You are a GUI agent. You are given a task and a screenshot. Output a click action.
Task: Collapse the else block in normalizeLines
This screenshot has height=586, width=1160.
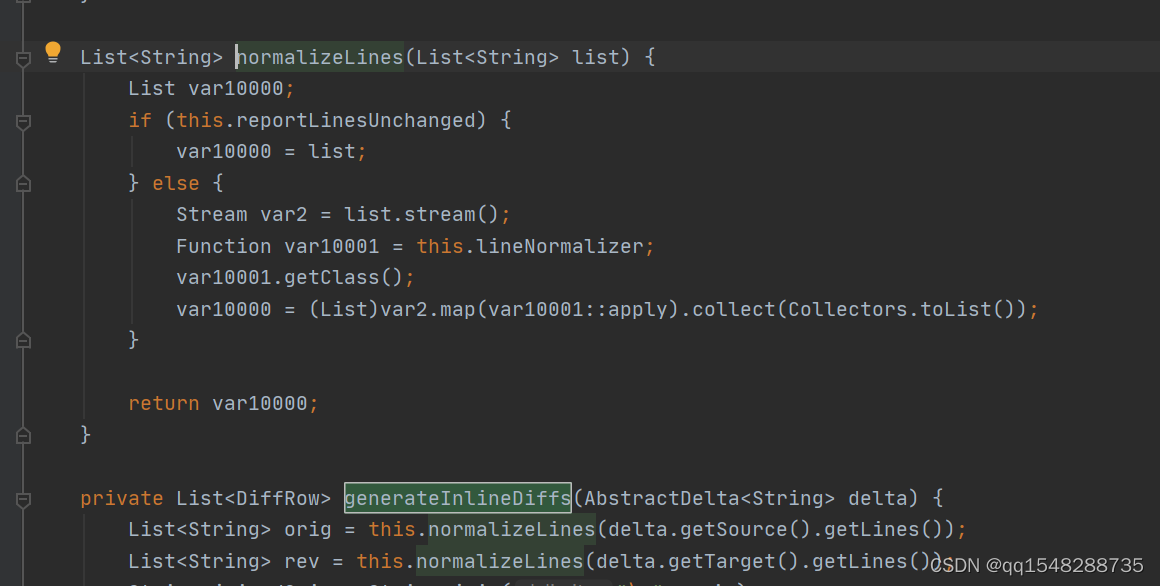22,184
